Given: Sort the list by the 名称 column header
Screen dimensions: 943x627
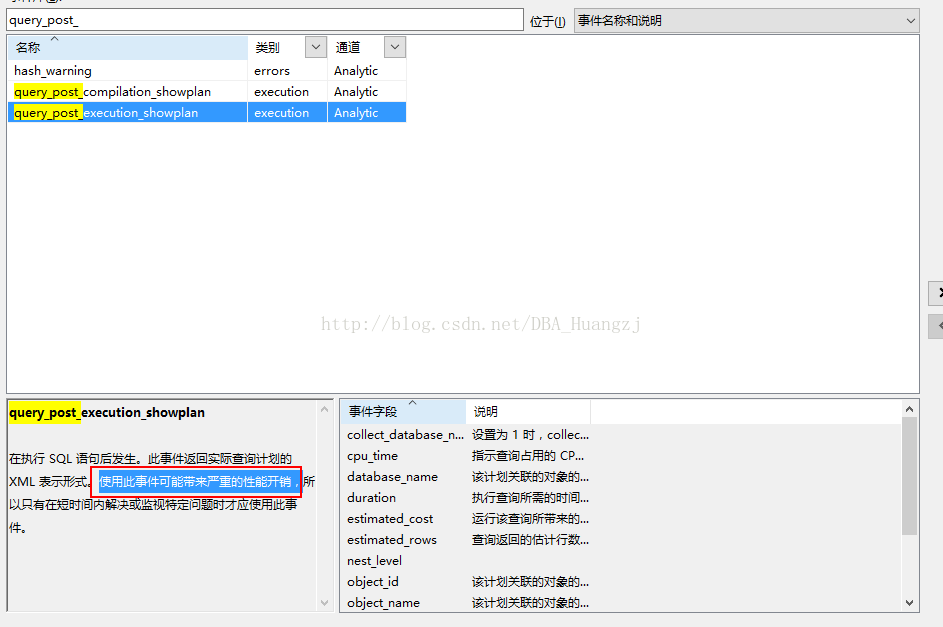Looking at the screenshot, I should point(127,47).
